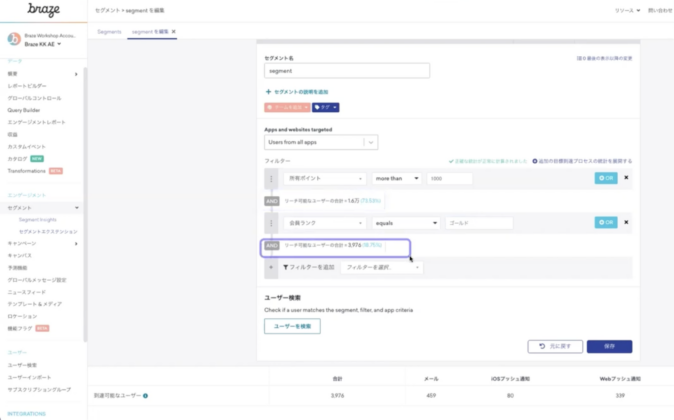This screenshot has width=674, height=420.
Task: Click the Braze logo in the sidebar
Action: (x=32, y=11)
